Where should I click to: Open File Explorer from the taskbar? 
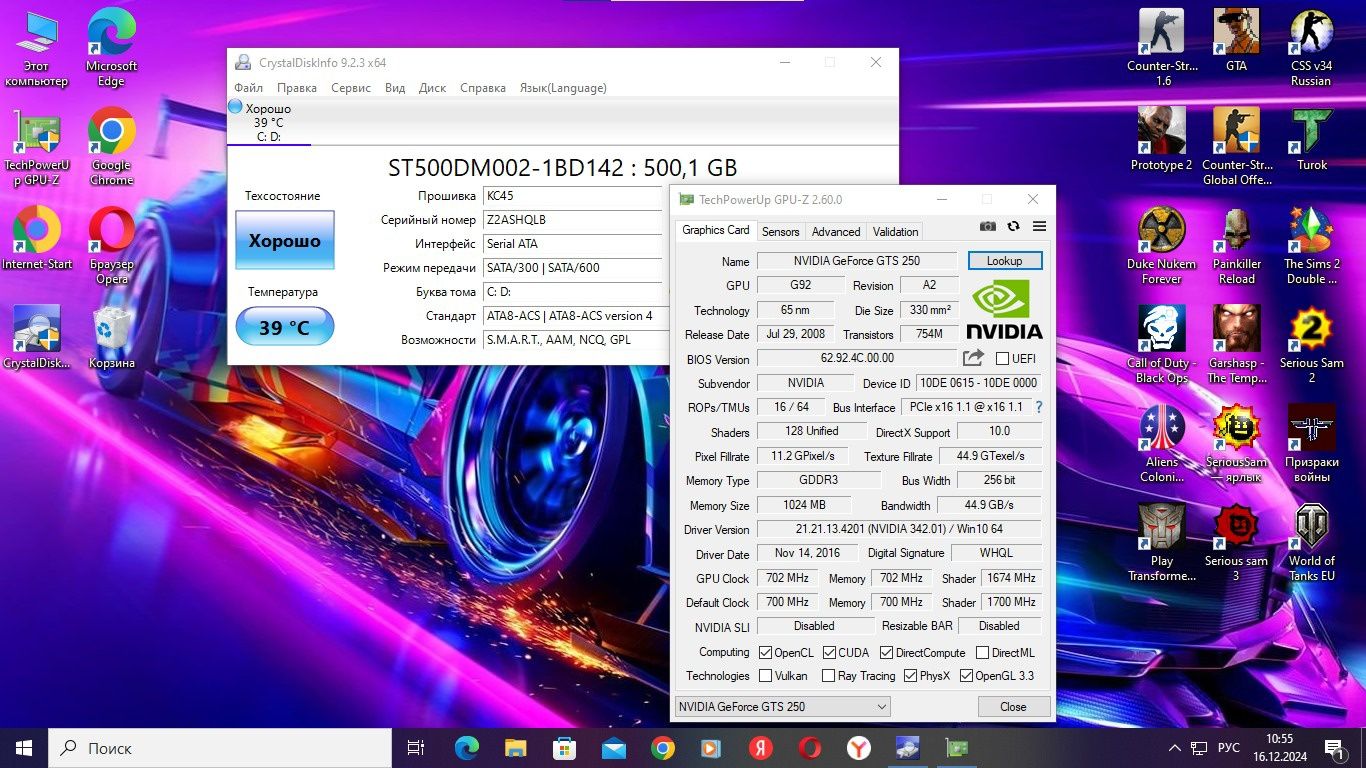(x=515, y=747)
